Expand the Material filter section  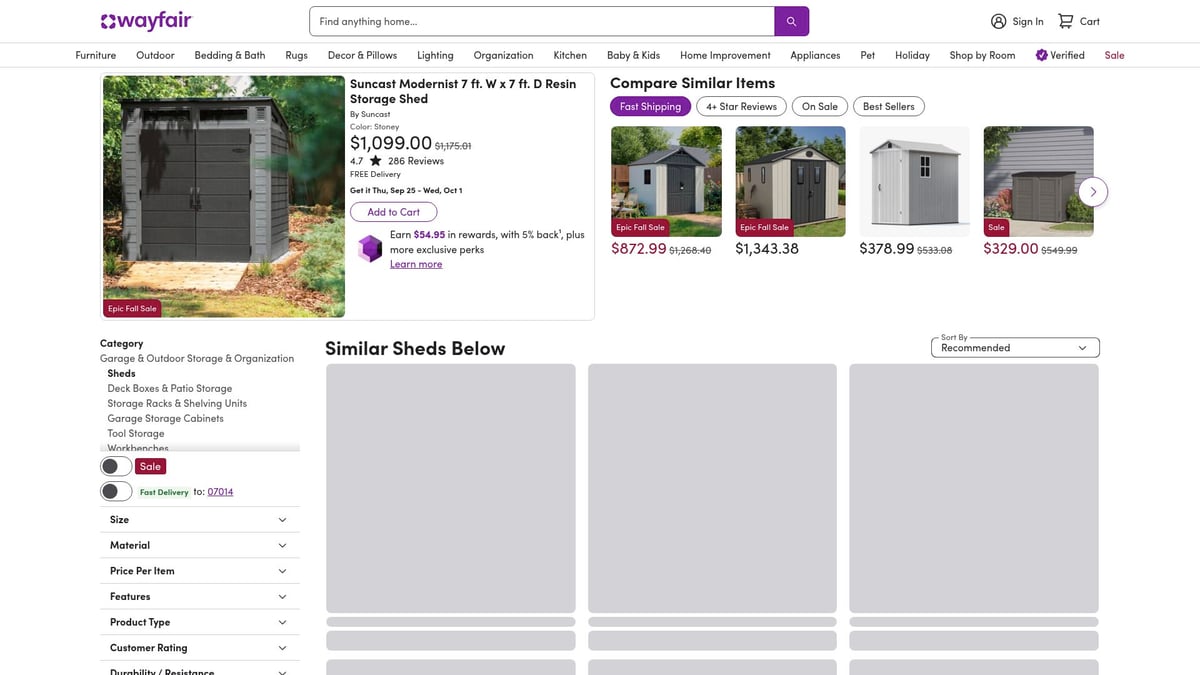199,545
